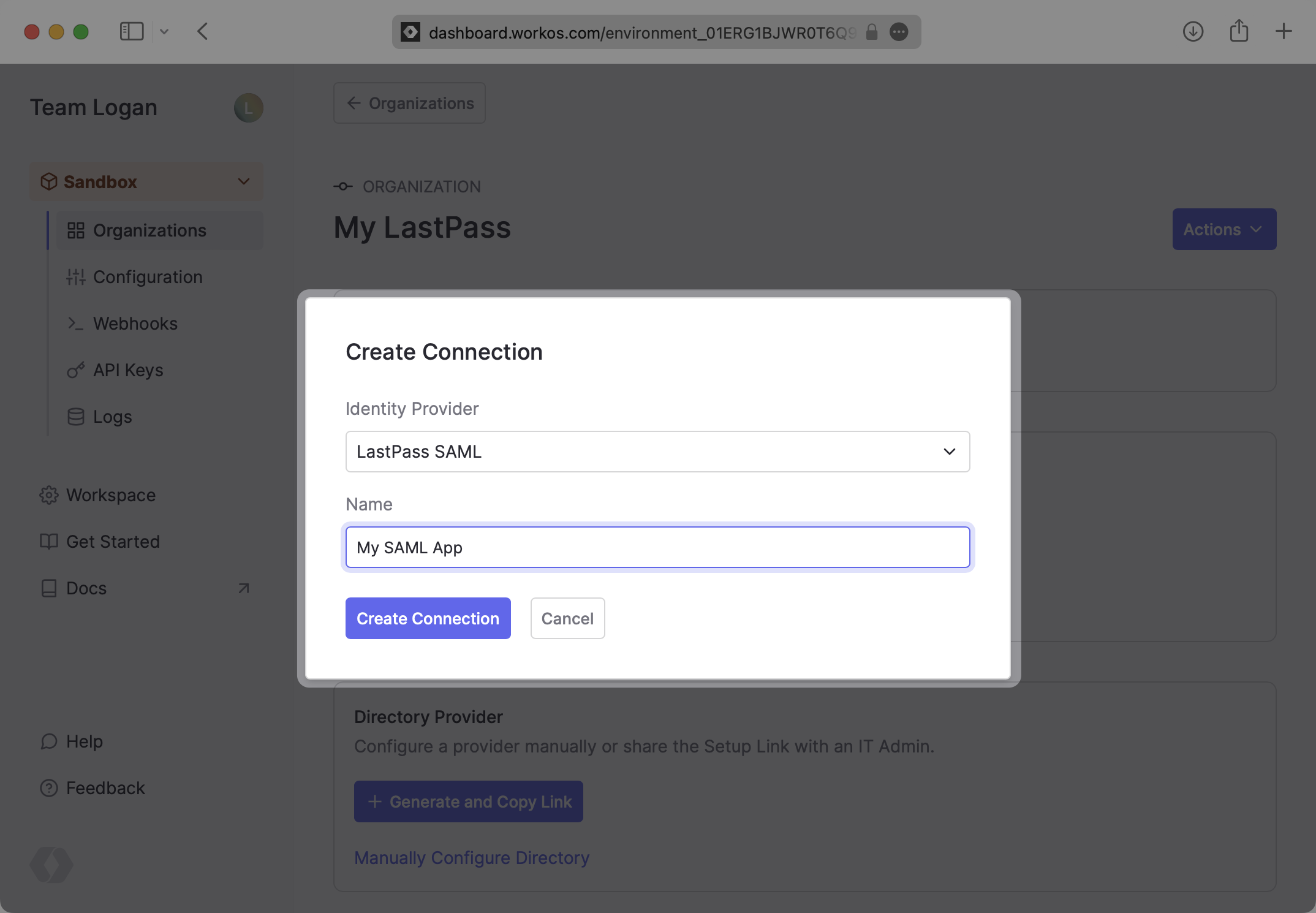Expand the sidebar options chevron in toolbar
The height and width of the screenshot is (913, 1316).
click(x=164, y=31)
